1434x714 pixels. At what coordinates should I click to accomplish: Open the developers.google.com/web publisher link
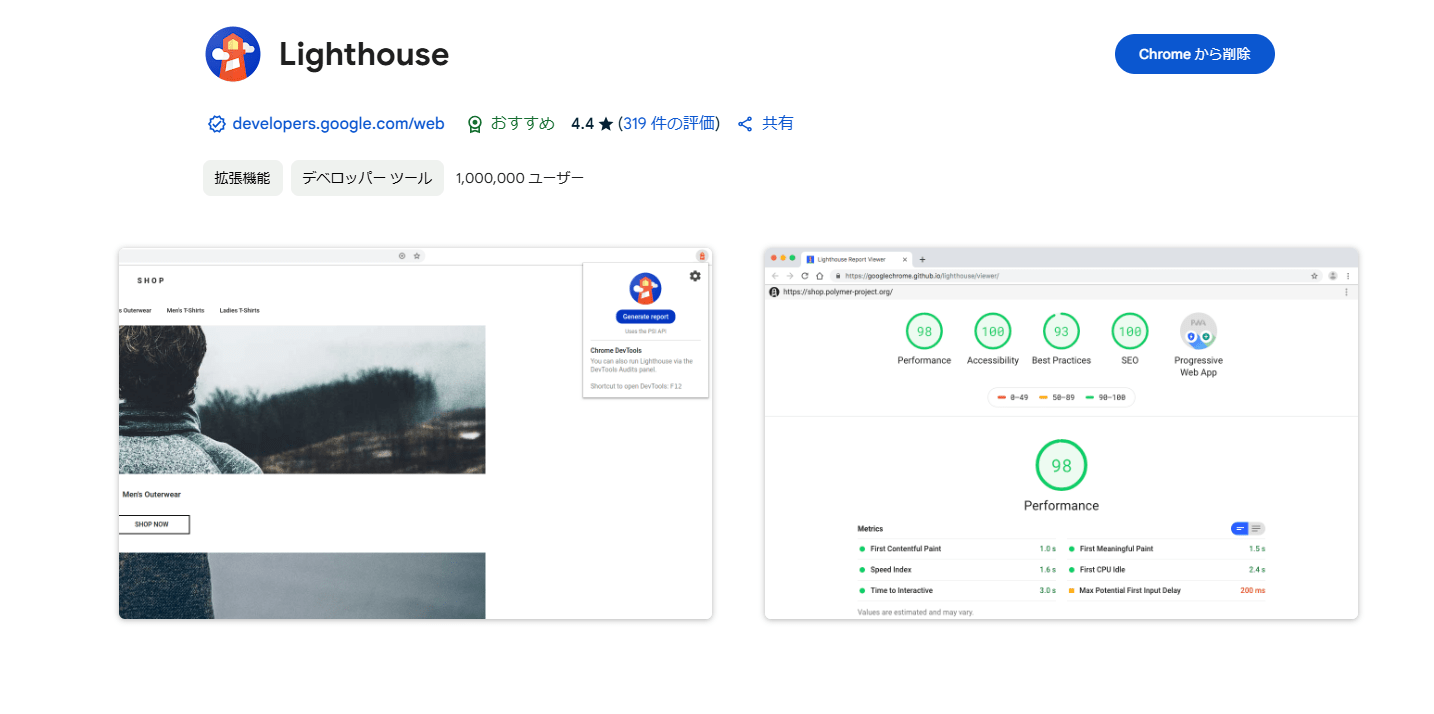coord(338,124)
